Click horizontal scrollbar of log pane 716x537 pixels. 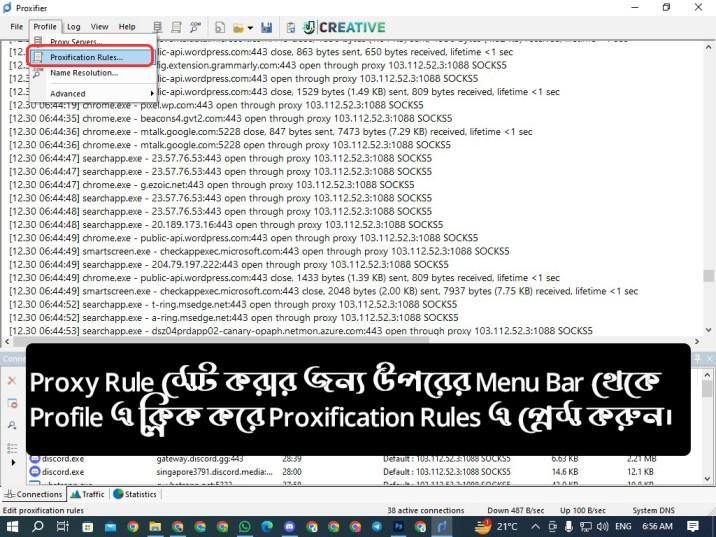click(x=221, y=341)
